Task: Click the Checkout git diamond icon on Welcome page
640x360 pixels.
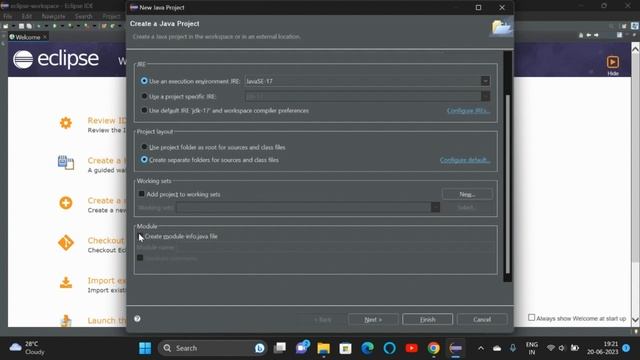Action: [66, 243]
